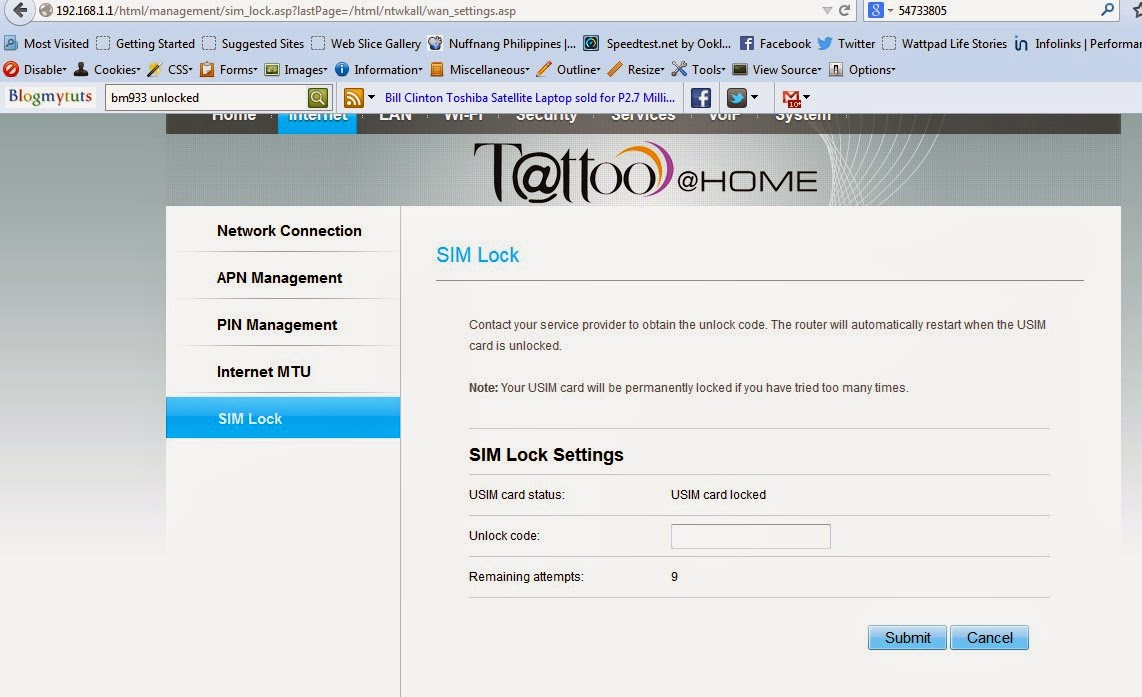This screenshot has width=1142, height=697.
Task: Click the SIM Lock page heading
Action: (x=478, y=255)
